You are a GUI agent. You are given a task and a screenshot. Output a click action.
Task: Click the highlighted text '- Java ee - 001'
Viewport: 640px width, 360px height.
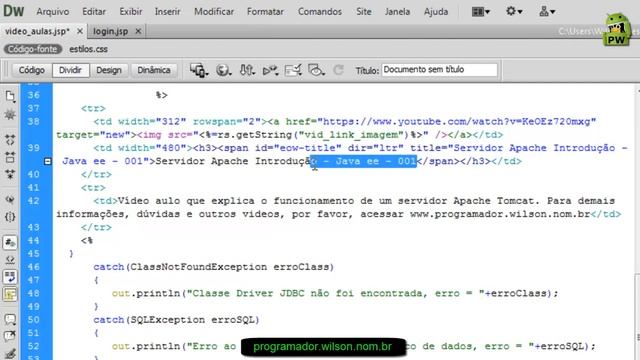[x=363, y=161]
